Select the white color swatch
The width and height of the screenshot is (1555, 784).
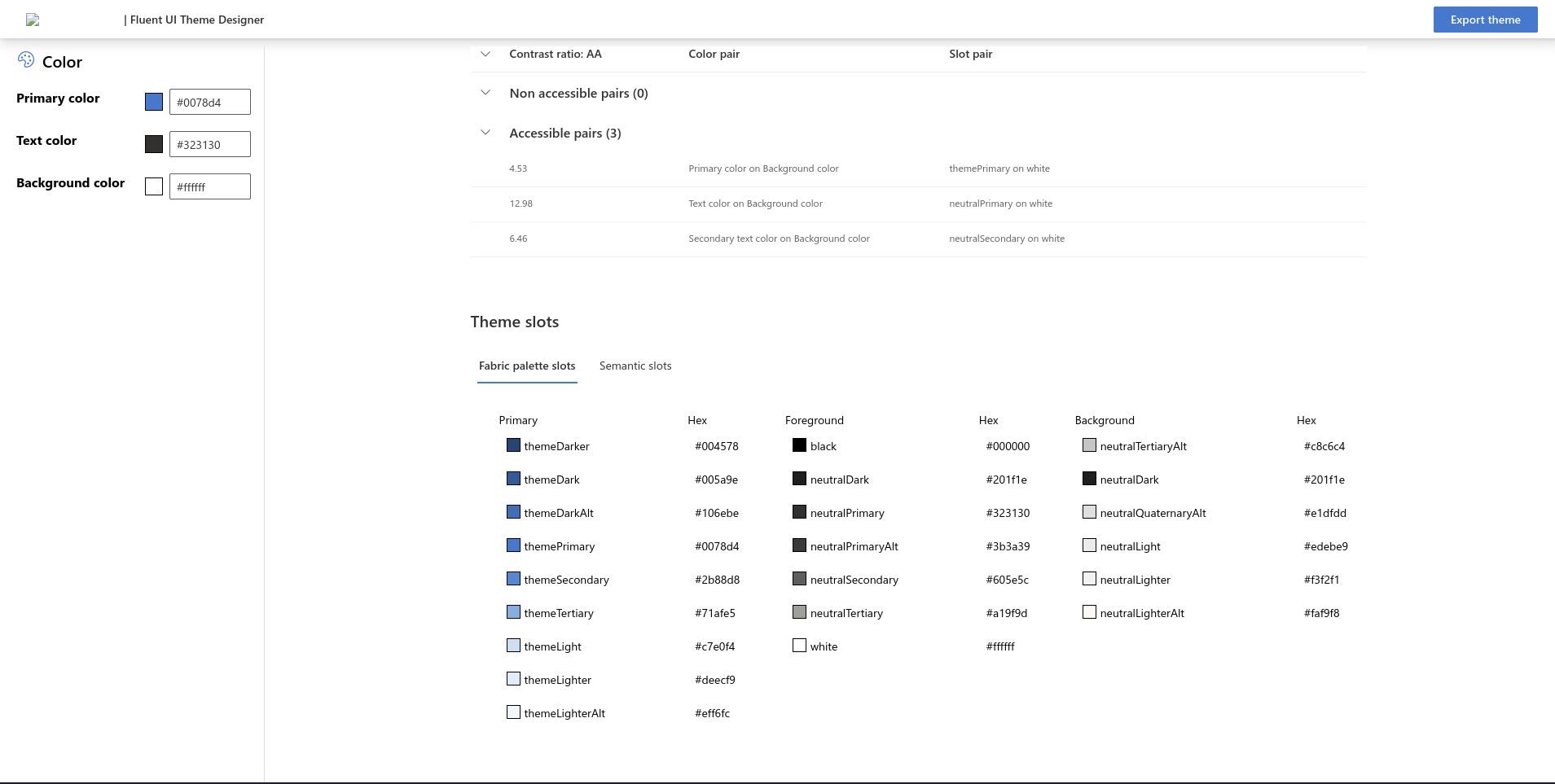click(799, 645)
